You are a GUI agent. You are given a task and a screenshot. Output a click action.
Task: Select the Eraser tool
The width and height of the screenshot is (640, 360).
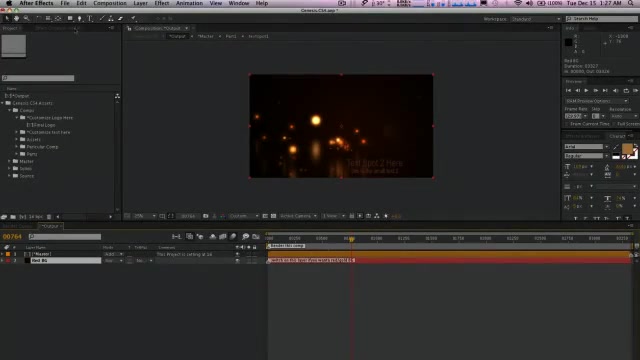click(x=120, y=18)
